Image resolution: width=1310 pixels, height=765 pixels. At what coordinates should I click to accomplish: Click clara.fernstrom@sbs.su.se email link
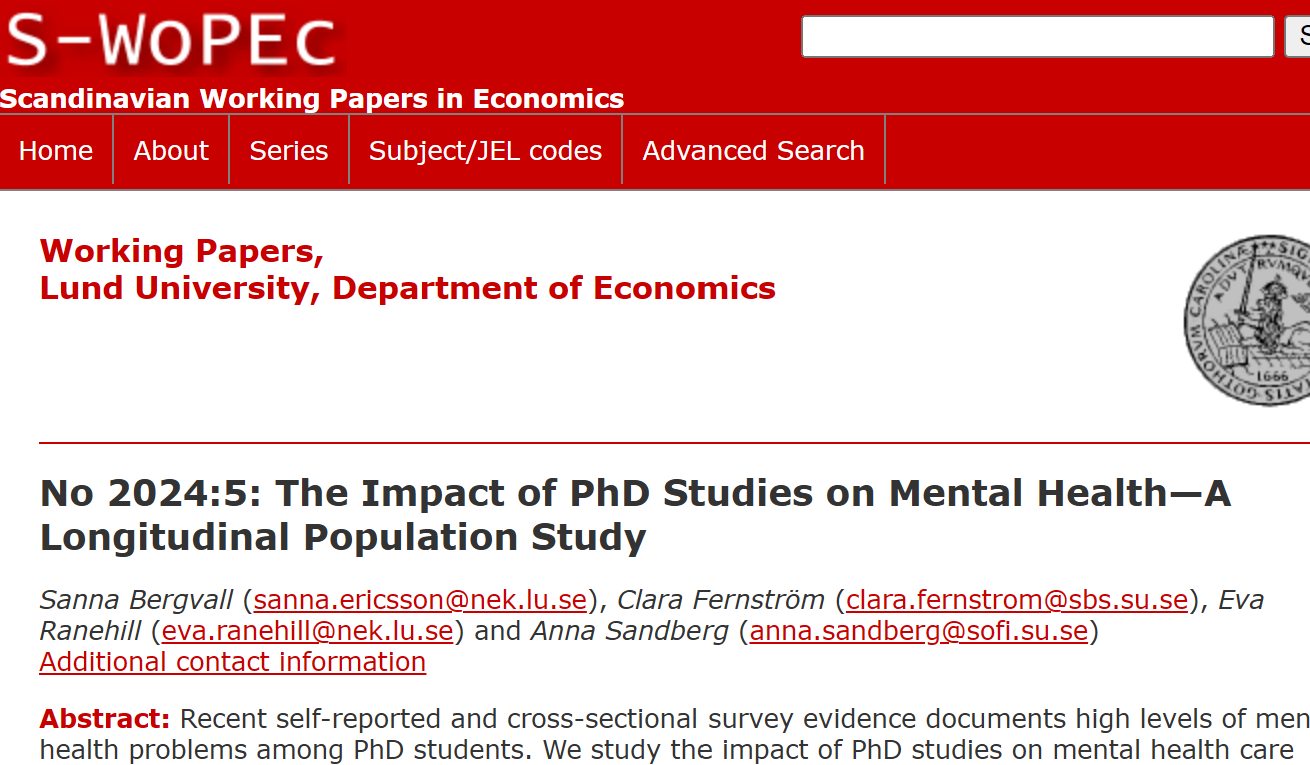[x=1017, y=600]
